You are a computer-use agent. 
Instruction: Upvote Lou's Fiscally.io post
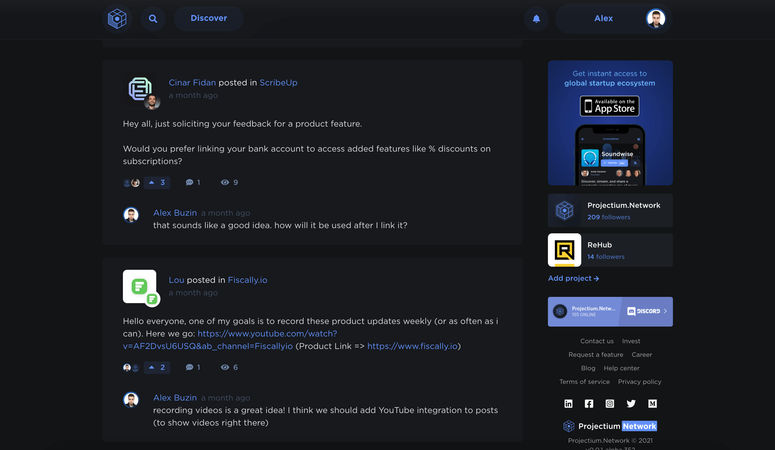(157, 367)
